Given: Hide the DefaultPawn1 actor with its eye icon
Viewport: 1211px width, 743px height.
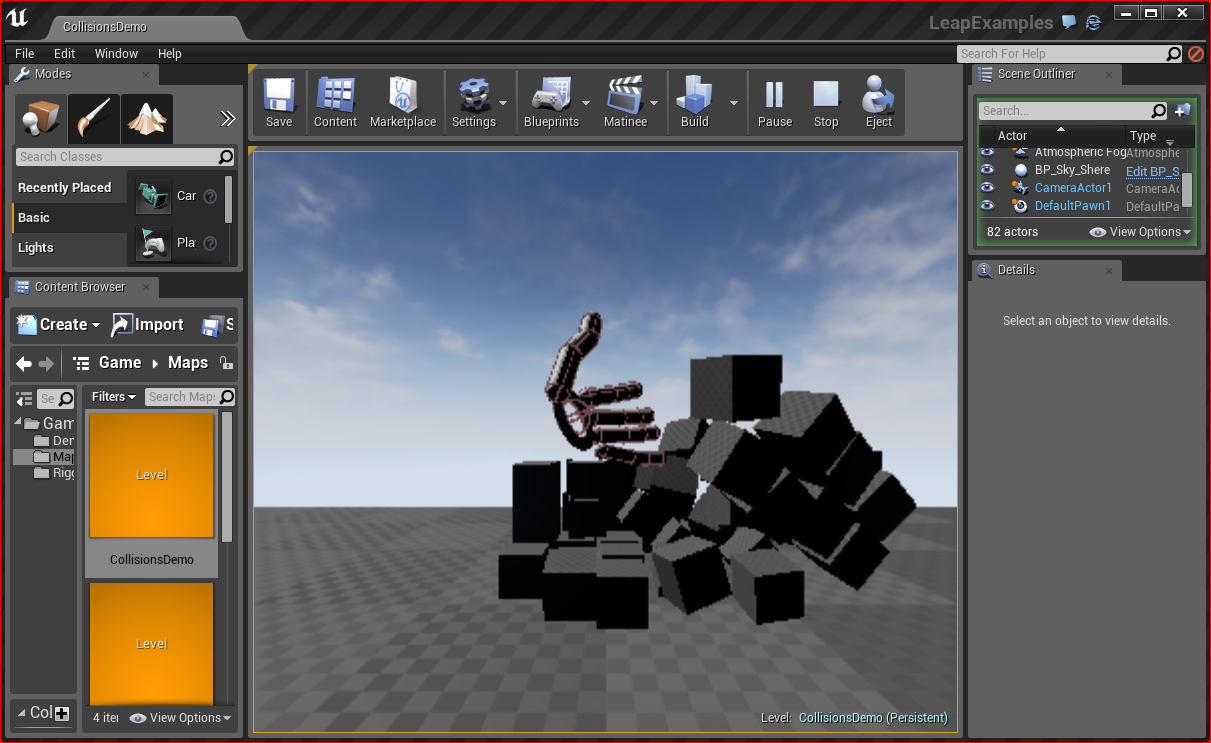Looking at the screenshot, I should click(988, 206).
